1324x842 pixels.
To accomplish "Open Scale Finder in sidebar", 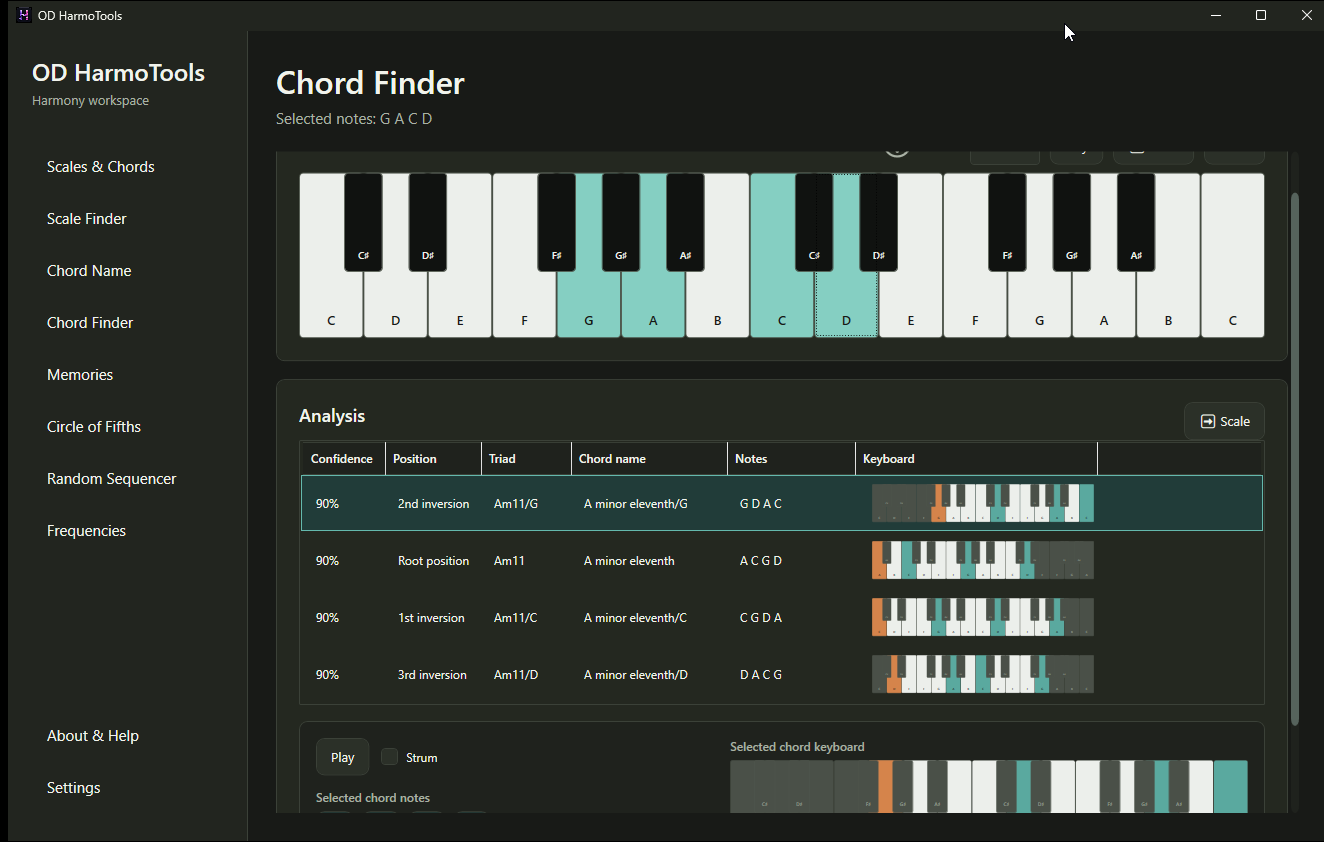I will 87,219.
